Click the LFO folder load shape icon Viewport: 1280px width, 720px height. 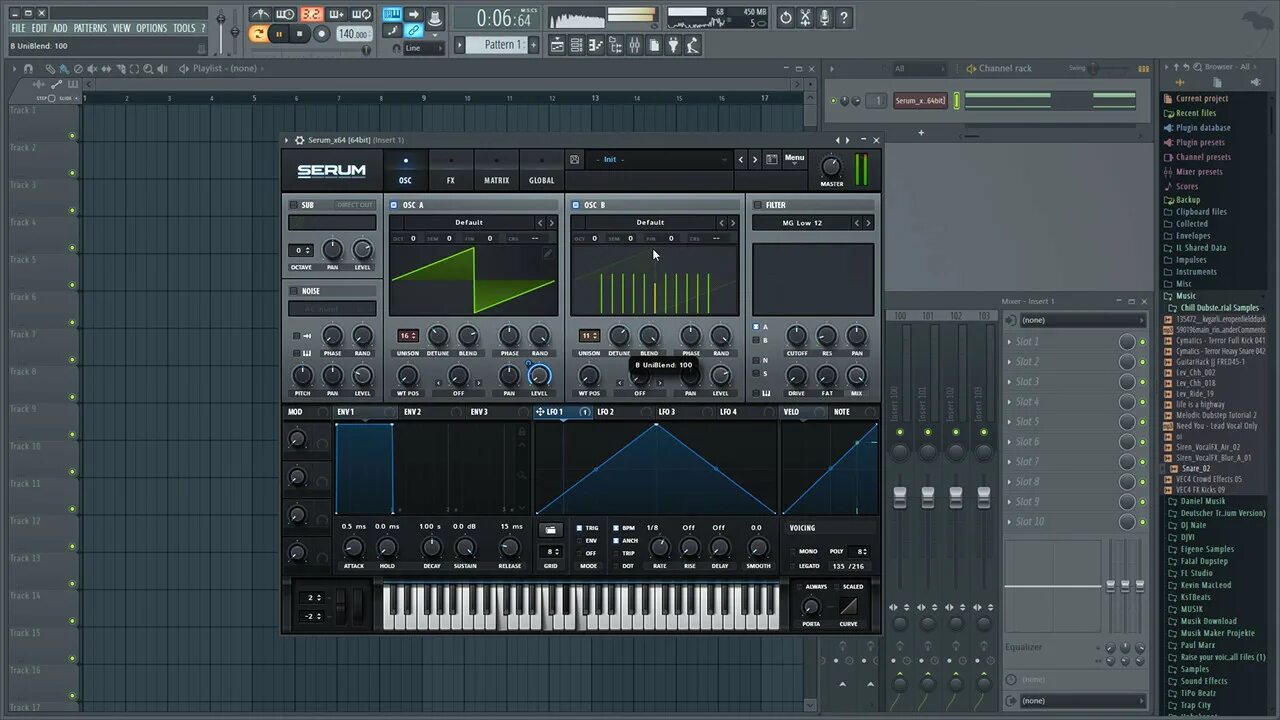tap(550, 530)
